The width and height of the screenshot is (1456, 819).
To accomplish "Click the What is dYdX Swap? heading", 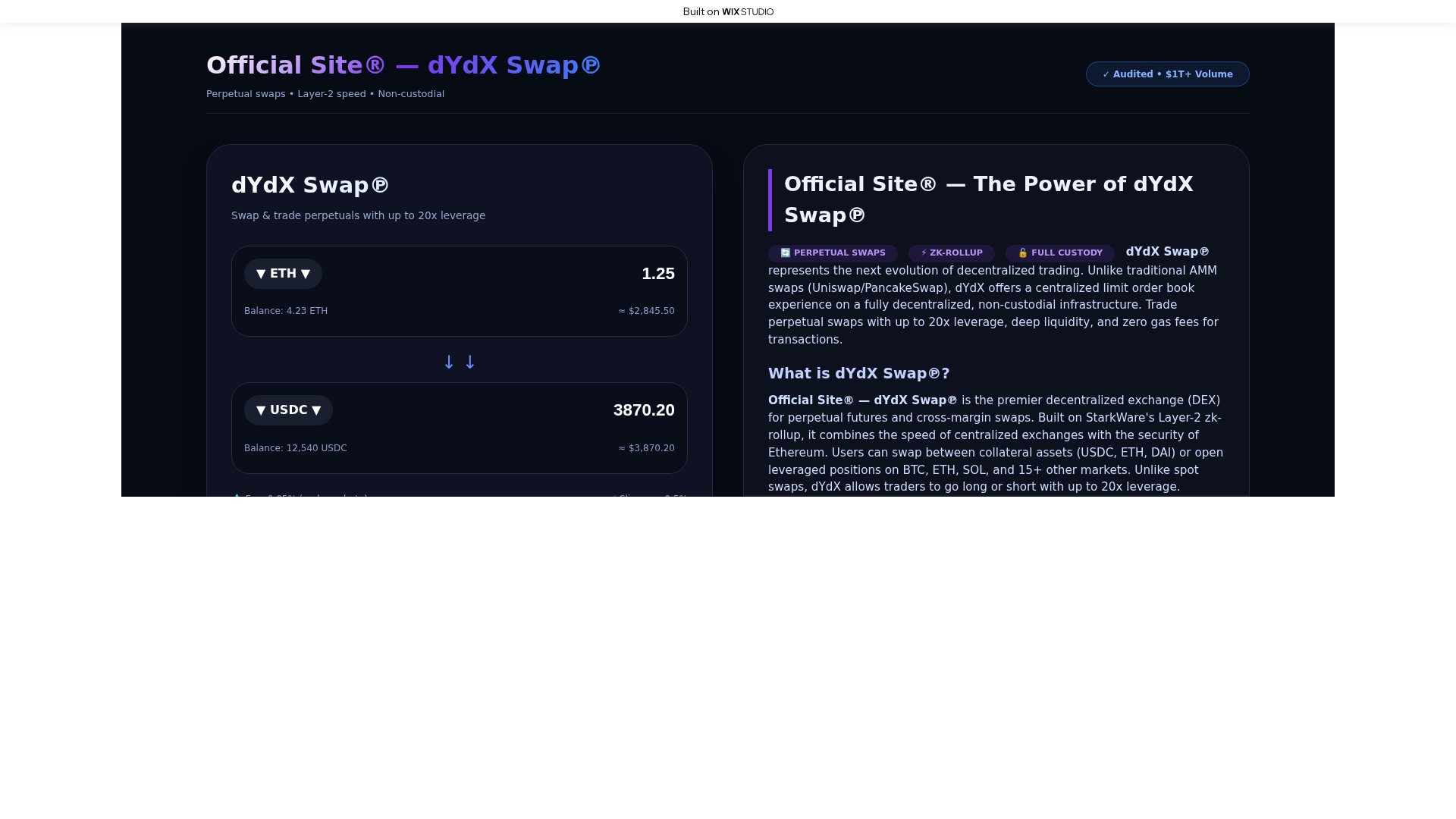I will pos(859,373).
